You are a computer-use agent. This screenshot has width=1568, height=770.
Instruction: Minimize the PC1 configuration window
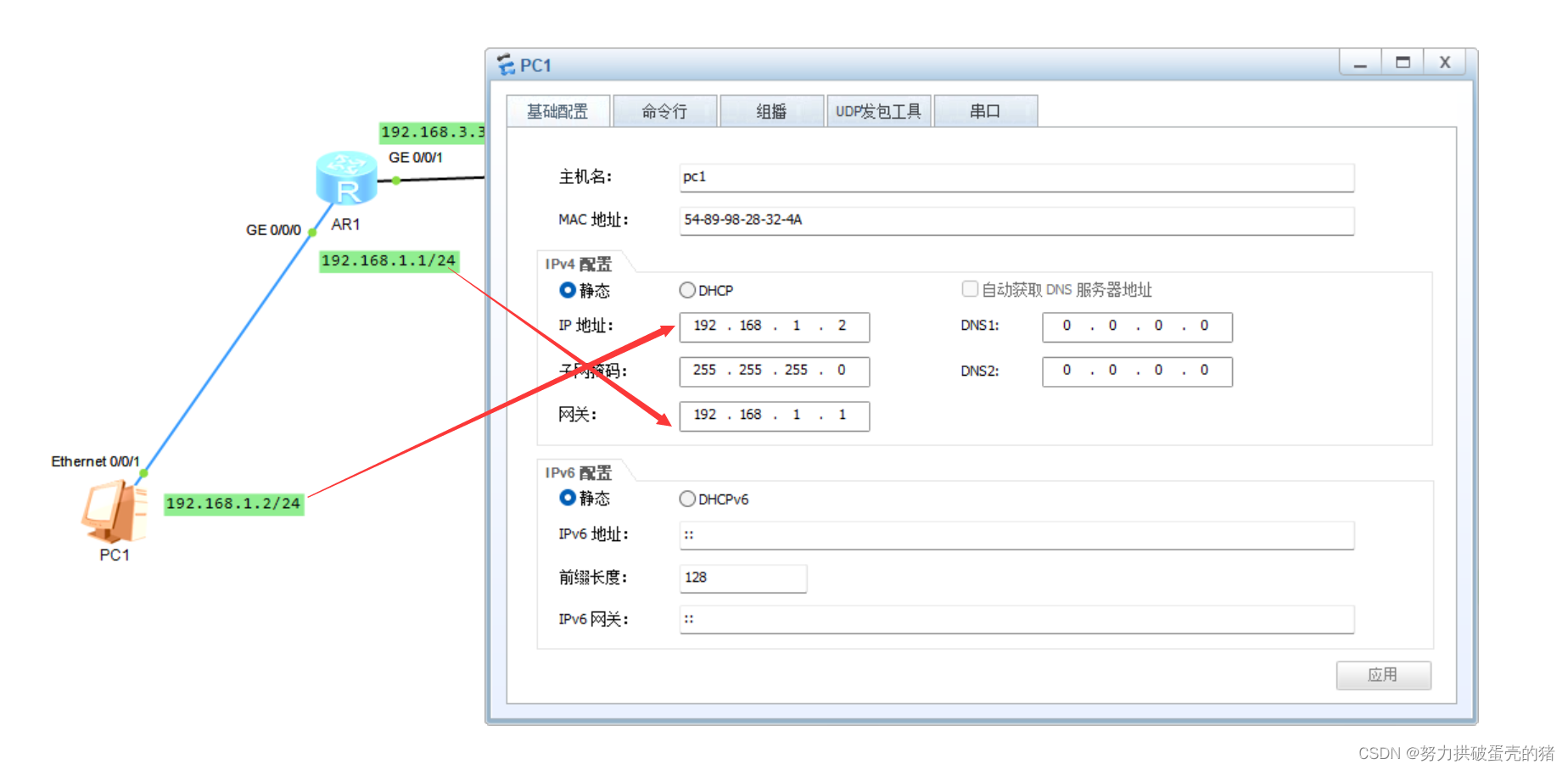click(1360, 63)
